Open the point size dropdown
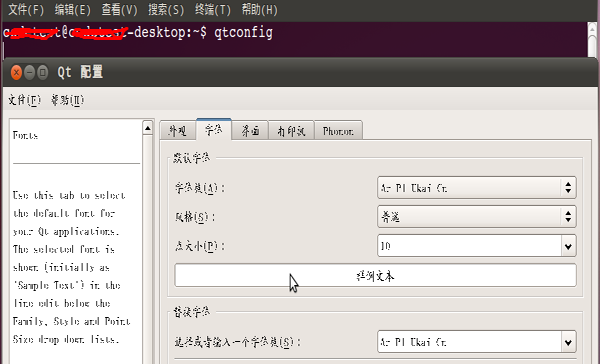 click(476, 245)
